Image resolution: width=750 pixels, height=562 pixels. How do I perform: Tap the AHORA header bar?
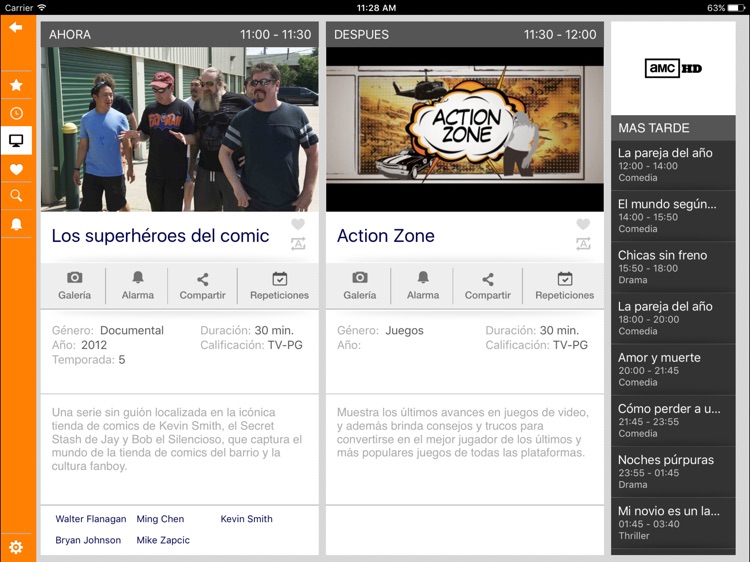[179, 34]
